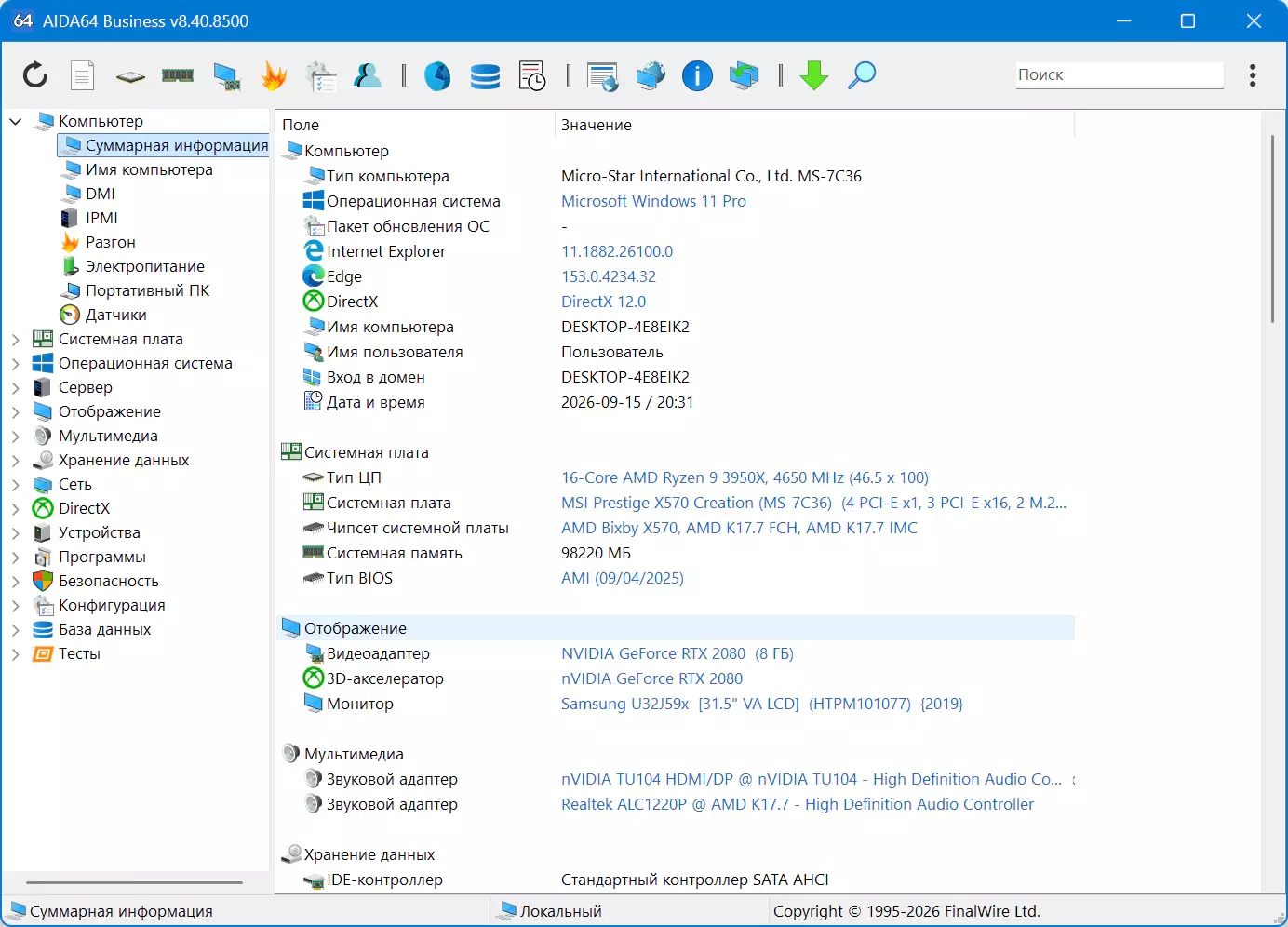Click the gear with checklist toolbar icon
The width and height of the screenshot is (1288, 927).
click(321, 76)
